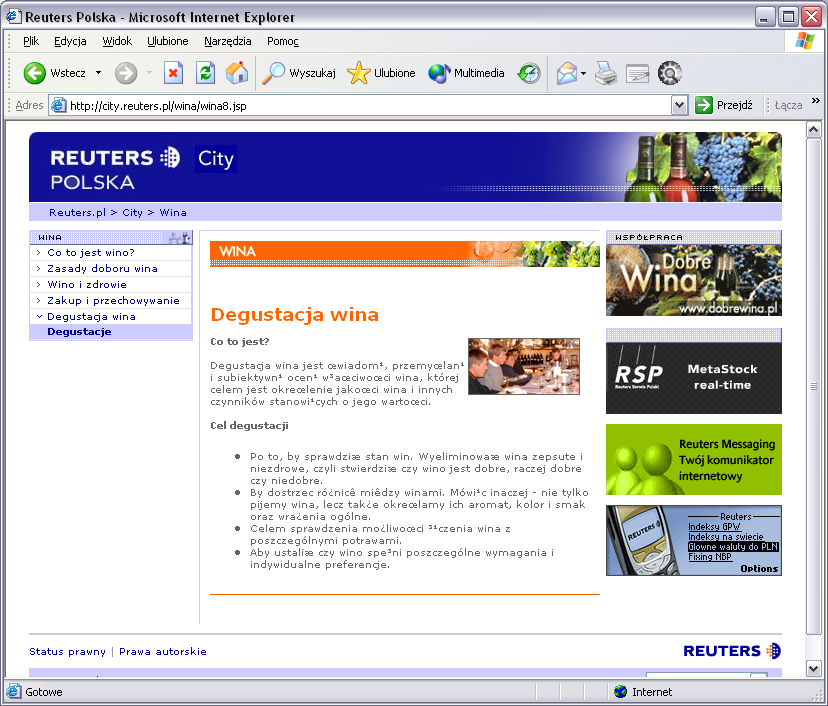Click the red Stop loading icon
The height and width of the screenshot is (706, 828).
coord(174,73)
